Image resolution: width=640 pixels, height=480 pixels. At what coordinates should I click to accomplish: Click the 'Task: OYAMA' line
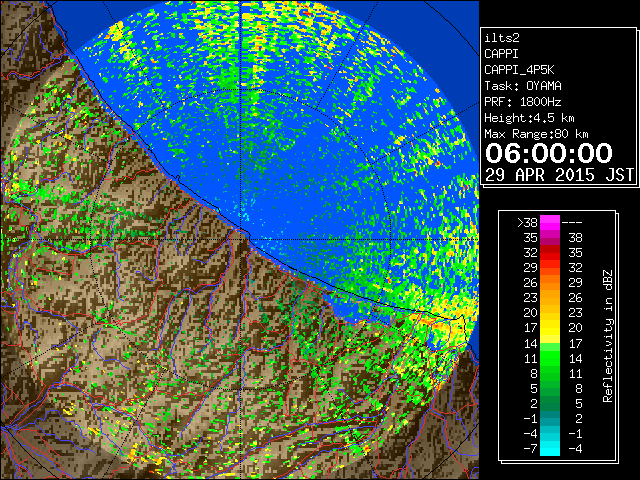coord(523,86)
